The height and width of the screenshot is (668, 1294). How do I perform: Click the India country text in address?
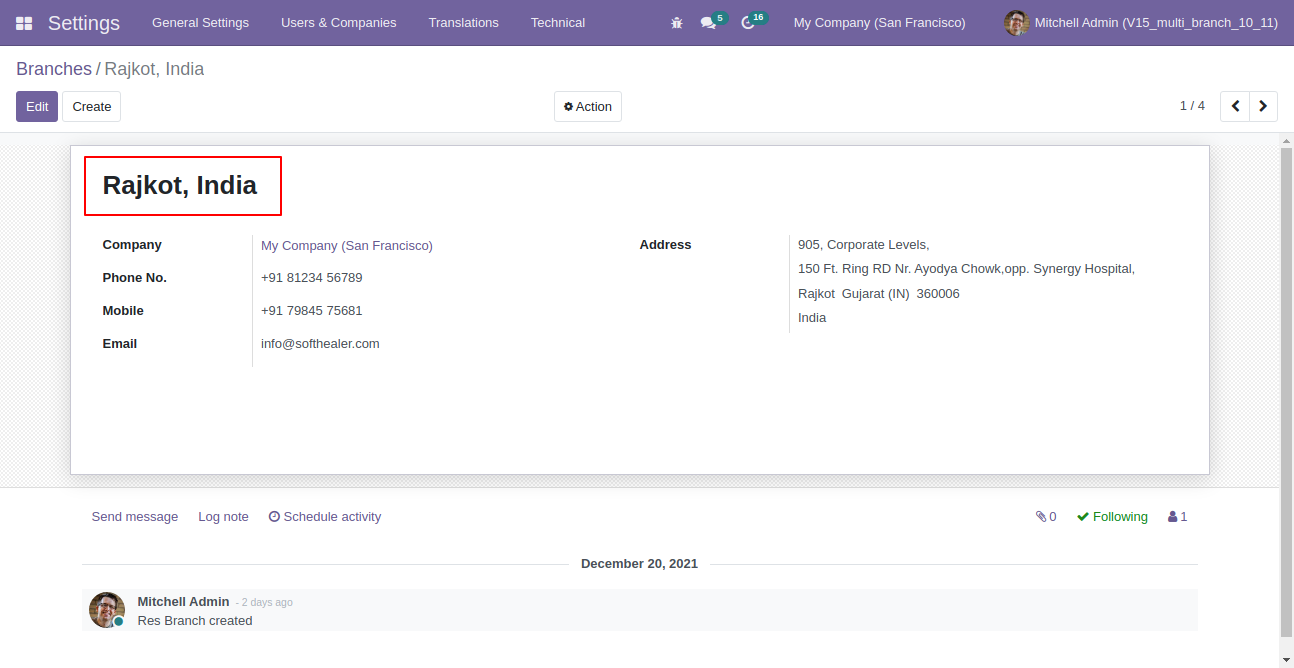pyautogui.click(x=812, y=318)
